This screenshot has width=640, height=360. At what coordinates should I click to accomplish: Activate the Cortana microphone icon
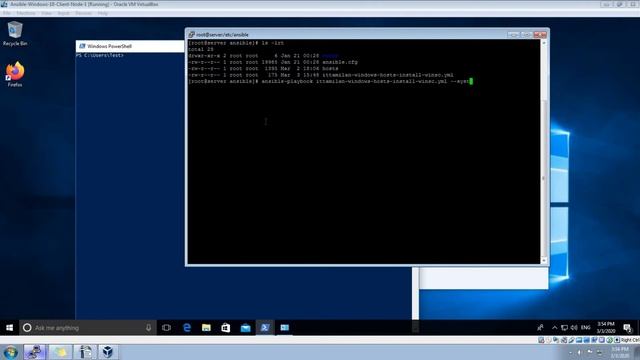(148, 328)
